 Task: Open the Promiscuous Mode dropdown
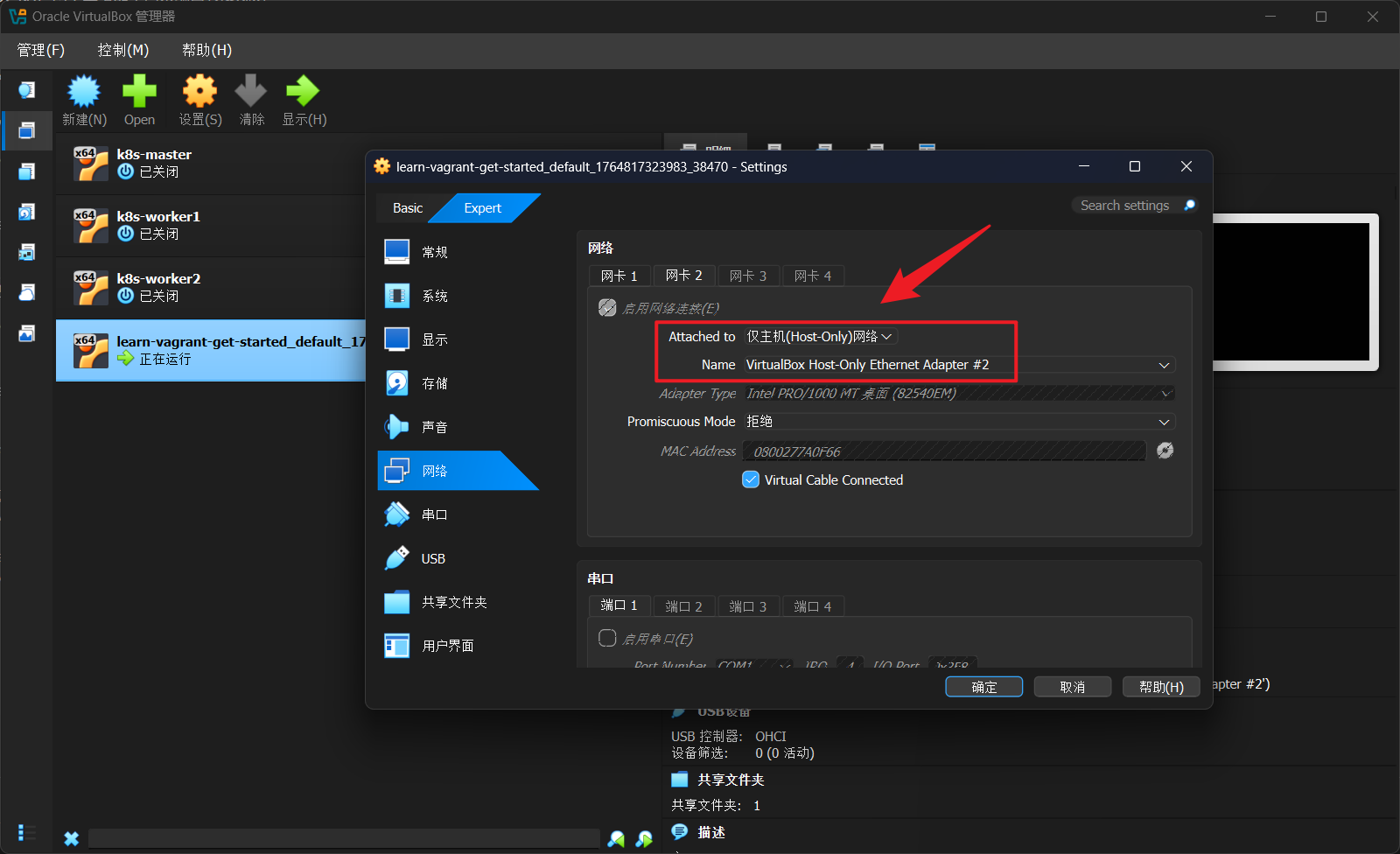pyautogui.click(x=957, y=422)
